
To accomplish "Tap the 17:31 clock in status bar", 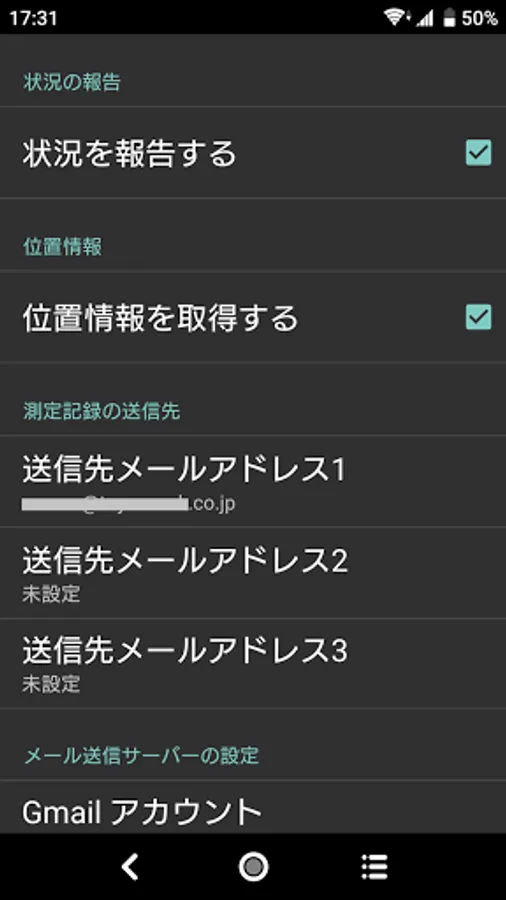I will [x=33, y=18].
